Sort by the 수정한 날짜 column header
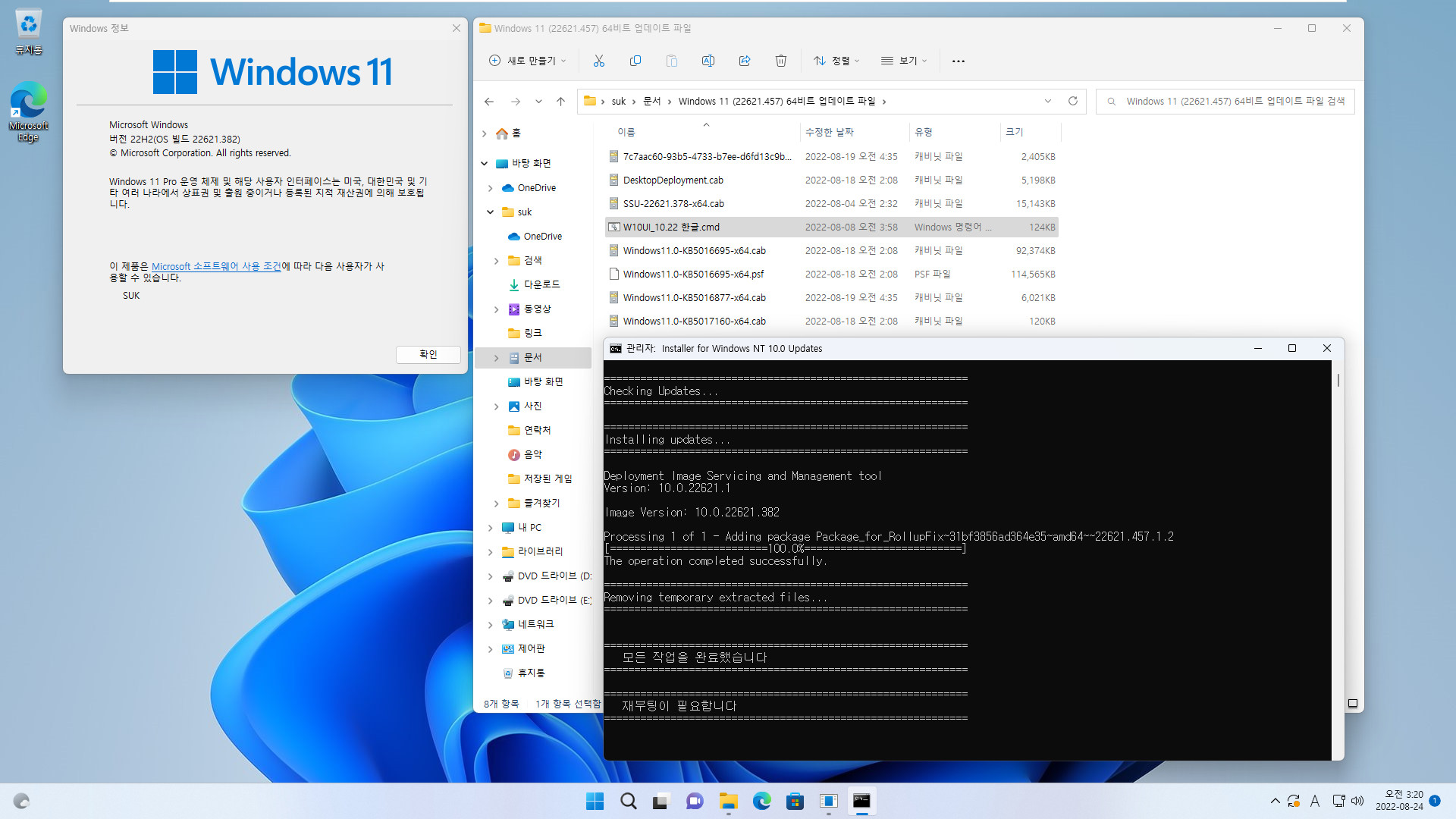 click(x=830, y=132)
